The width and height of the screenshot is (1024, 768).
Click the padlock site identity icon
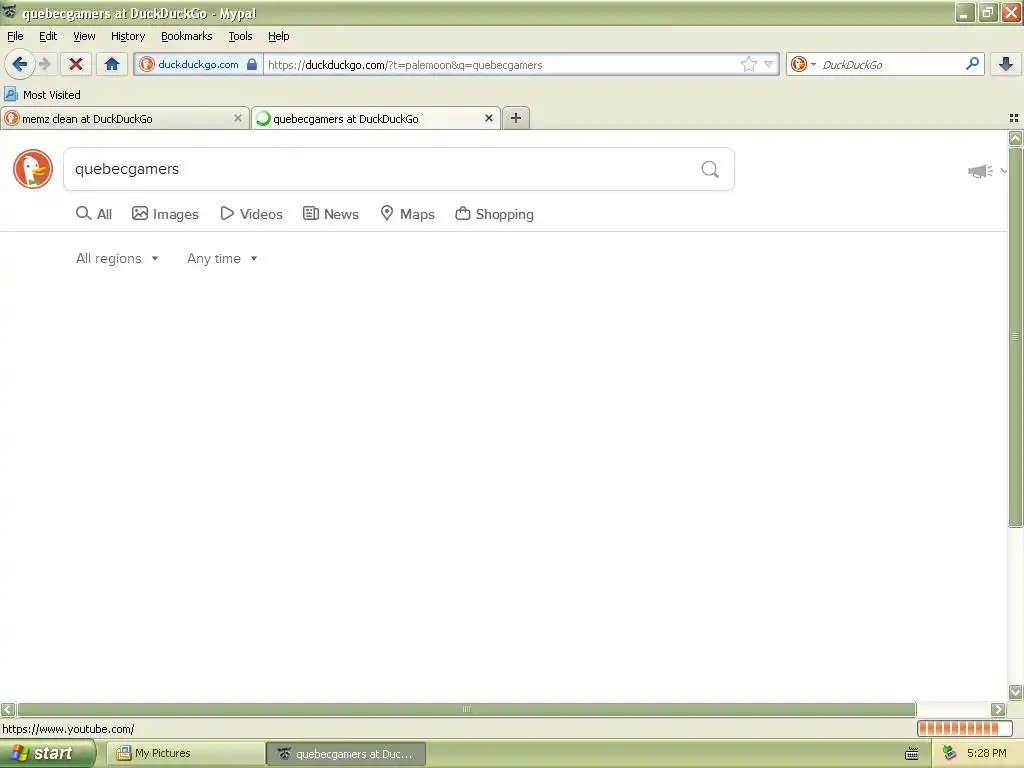[252, 64]
